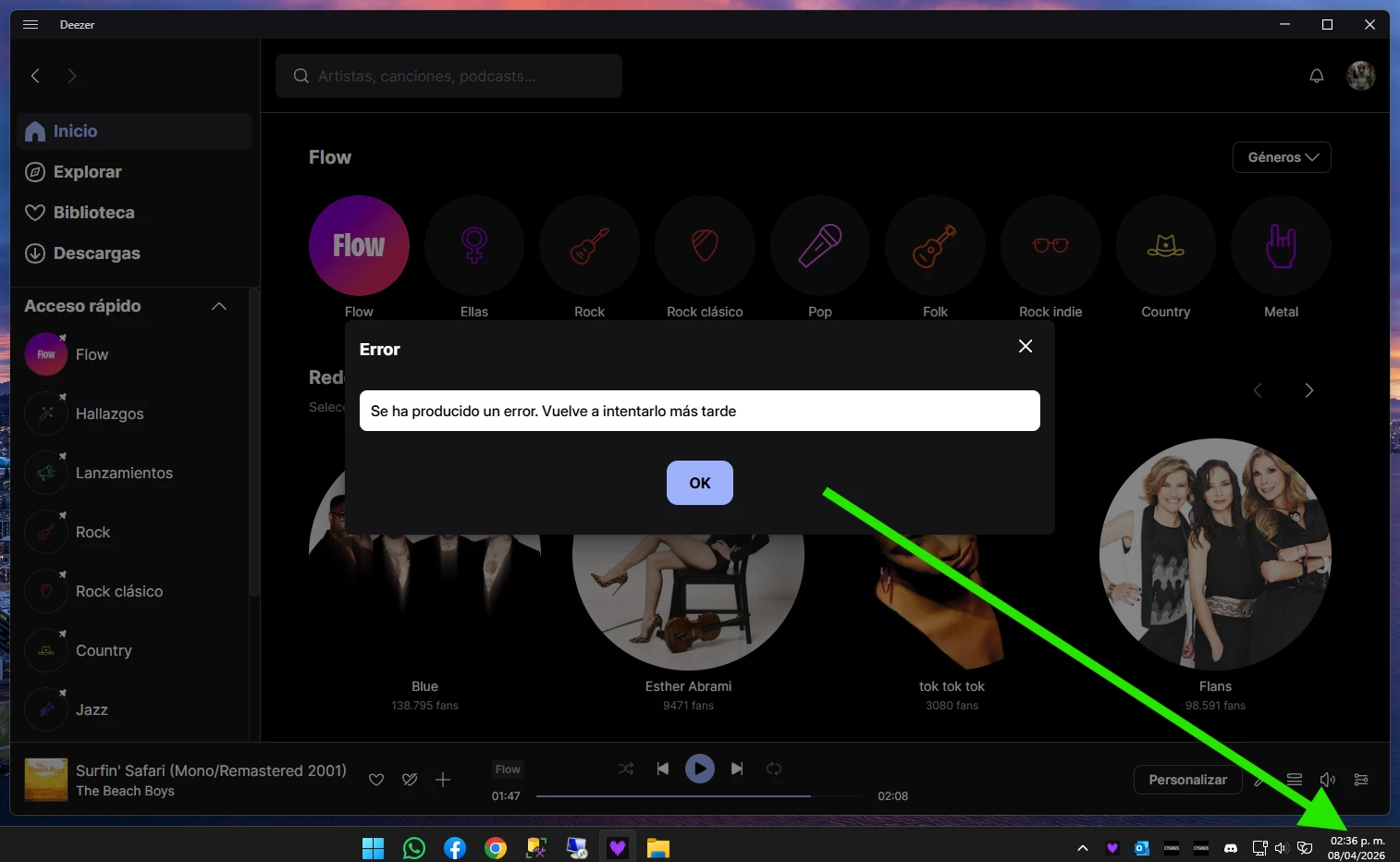This screenshot has width=1400, height=862.
Task: Click the 98.591 fans text
Action: pos(1215,706)
